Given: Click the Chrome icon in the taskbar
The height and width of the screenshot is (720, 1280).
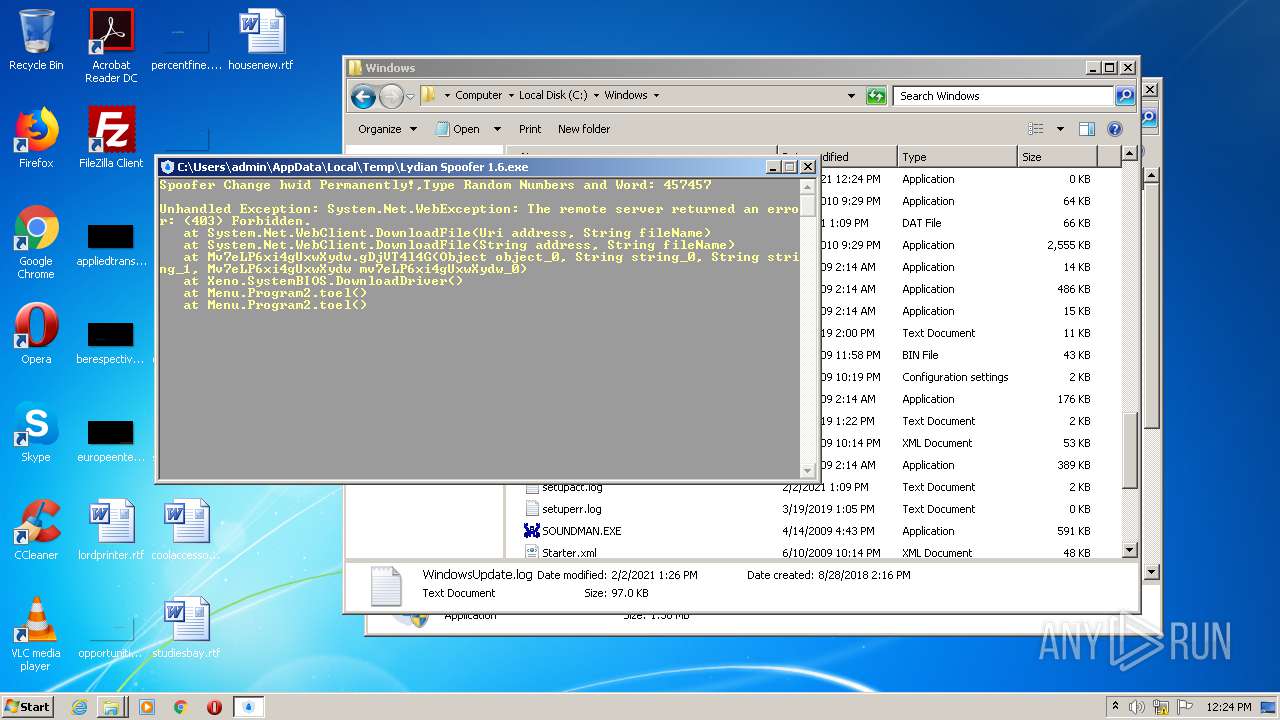Looking at the screenshot, I should click(x=181, y=707).
